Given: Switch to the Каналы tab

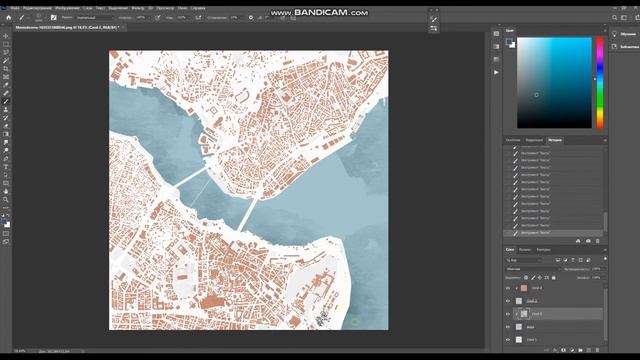Looking at the screenshot, I should 525,250.
